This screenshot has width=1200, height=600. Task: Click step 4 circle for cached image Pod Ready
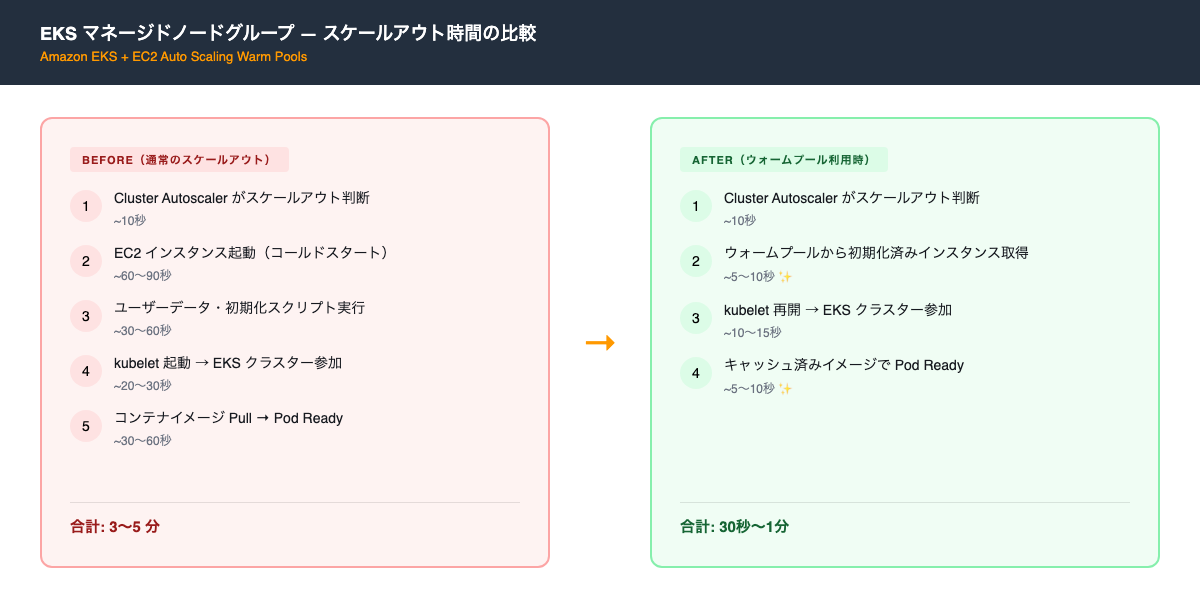point(696,372)
